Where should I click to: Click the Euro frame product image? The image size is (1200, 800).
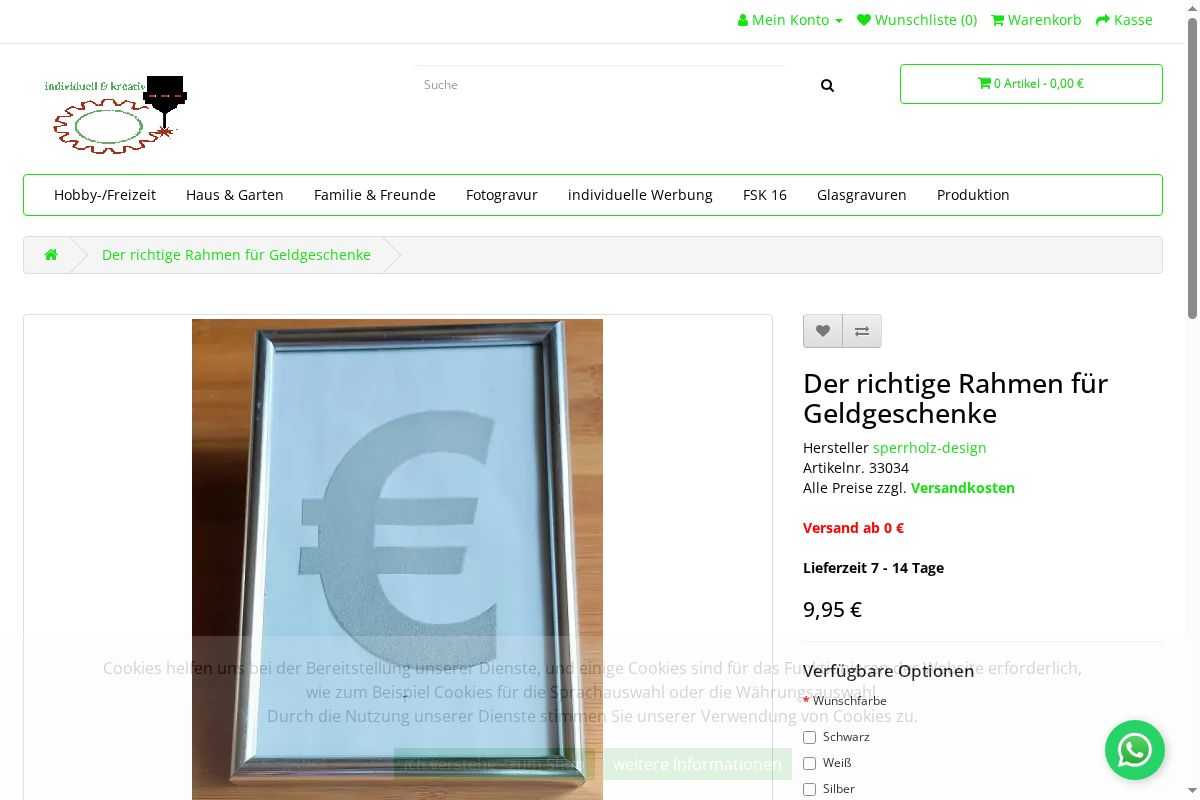(397, 559)
